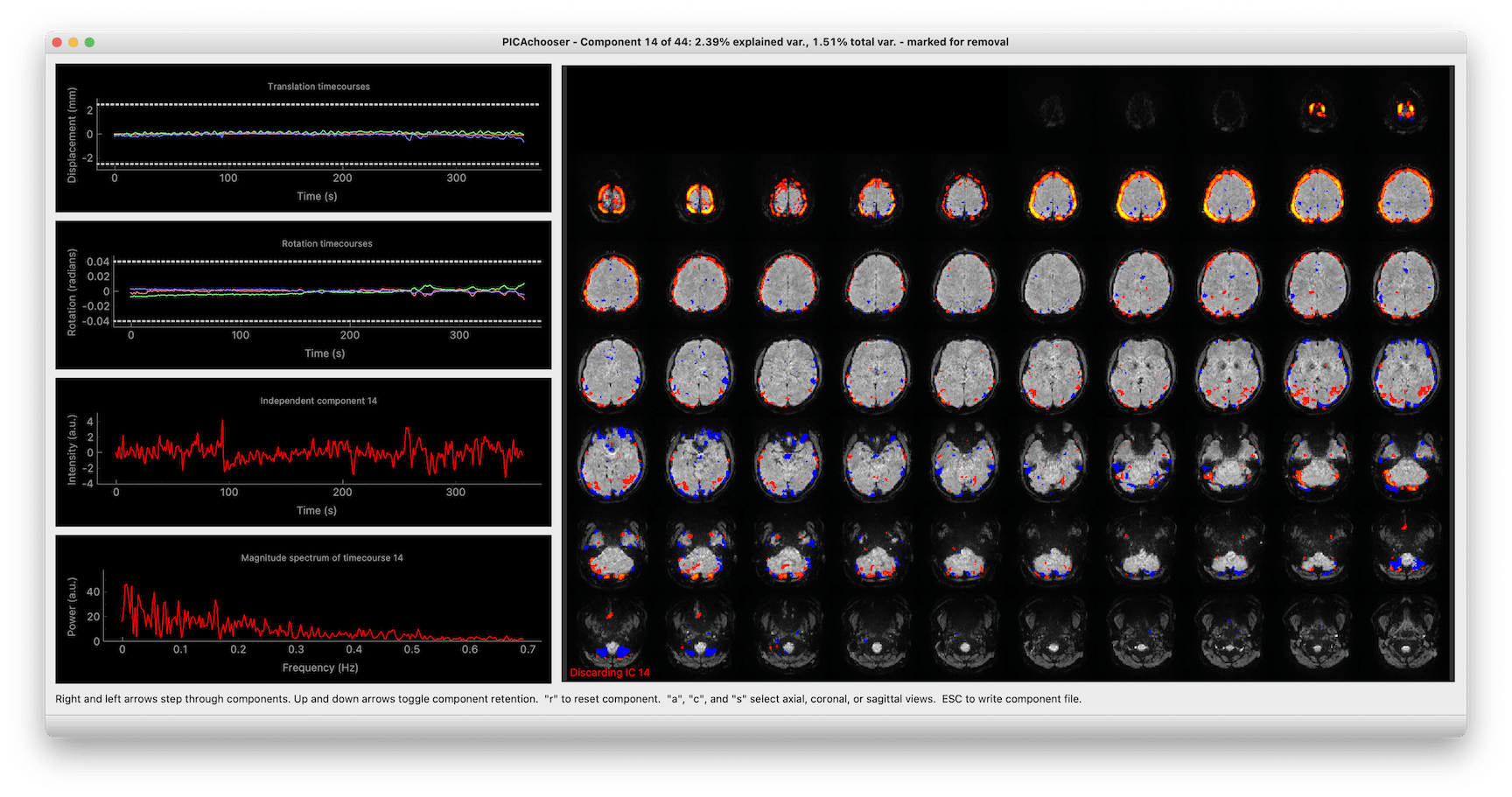Image resolution: width=1512 pixels, height=797 pixels.
Task: Select the 'Rotation timecourses' plot title
Action: pos(326,243)
